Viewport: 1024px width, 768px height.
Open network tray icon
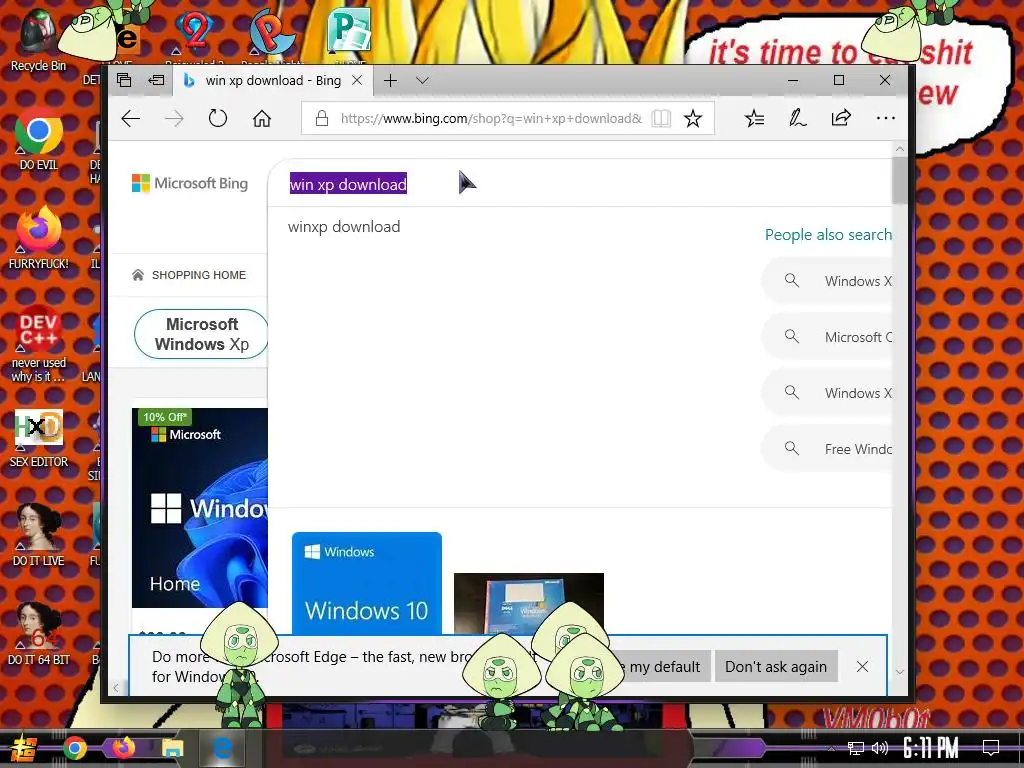[x=855, y=748]
